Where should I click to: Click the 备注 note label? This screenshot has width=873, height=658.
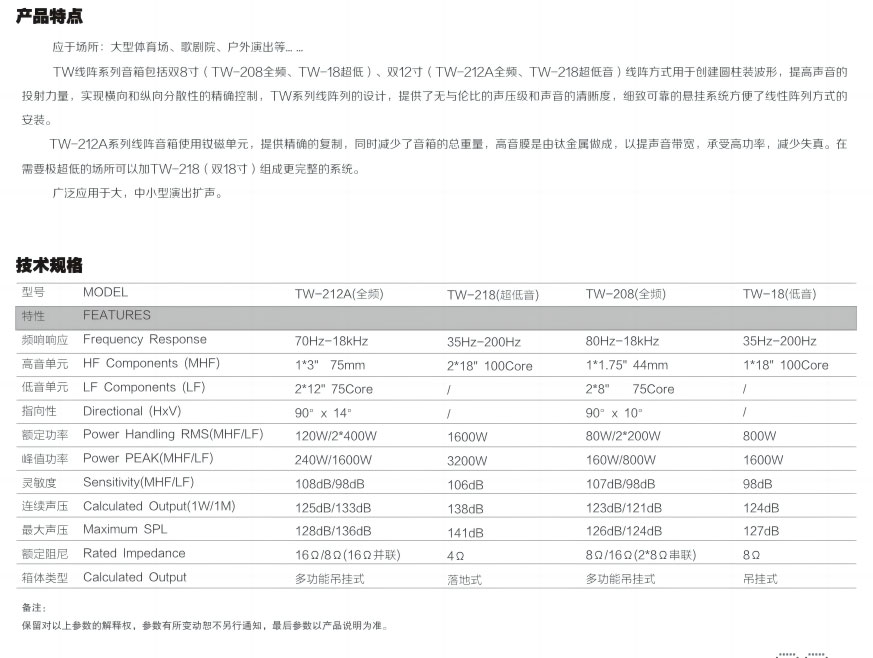point(33,607)
